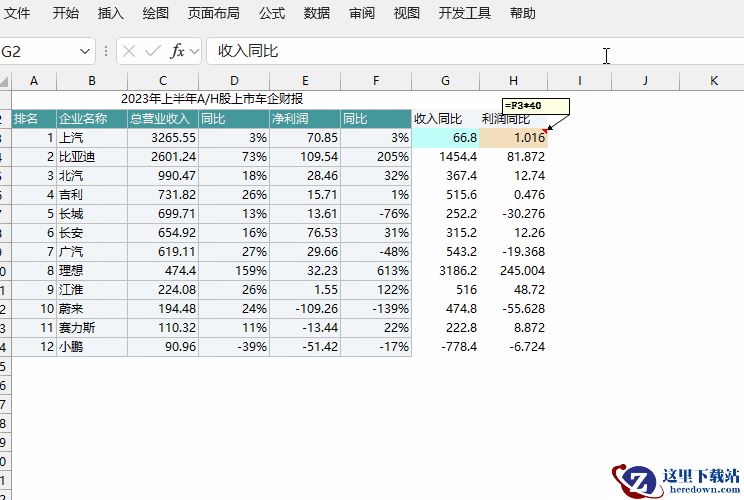
Task: Open the 审阅 ribbon tab
Action: [x=362, y=13]
